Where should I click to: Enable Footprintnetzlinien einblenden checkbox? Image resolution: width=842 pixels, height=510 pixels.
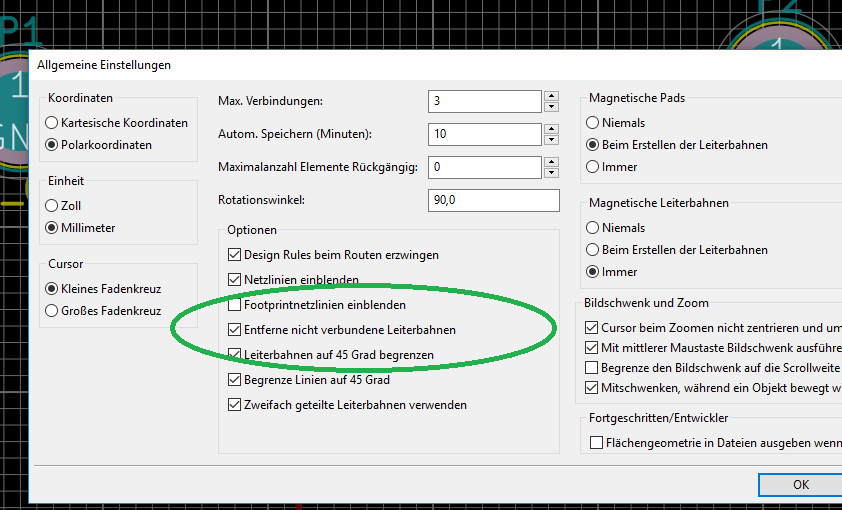coord(234,305)
